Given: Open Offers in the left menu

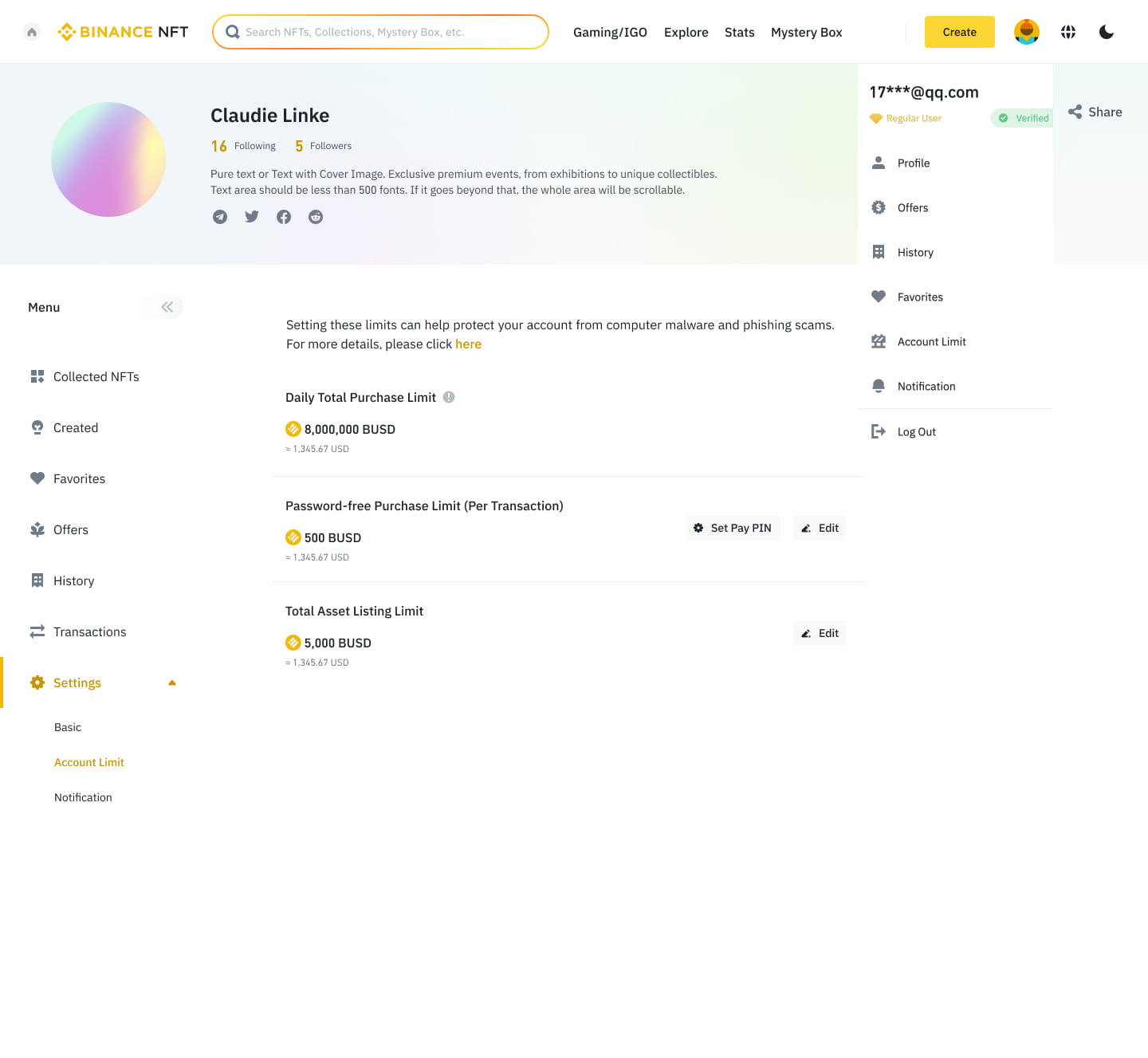Looking at the screenshot, I should coord(59,529).
